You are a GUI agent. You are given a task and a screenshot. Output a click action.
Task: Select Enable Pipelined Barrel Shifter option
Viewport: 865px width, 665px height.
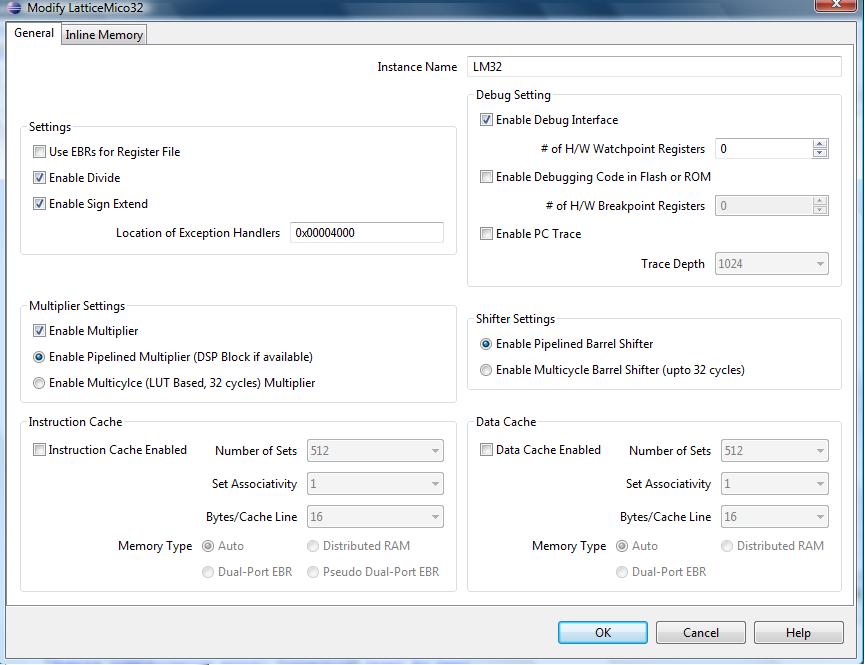coord(485,344)
